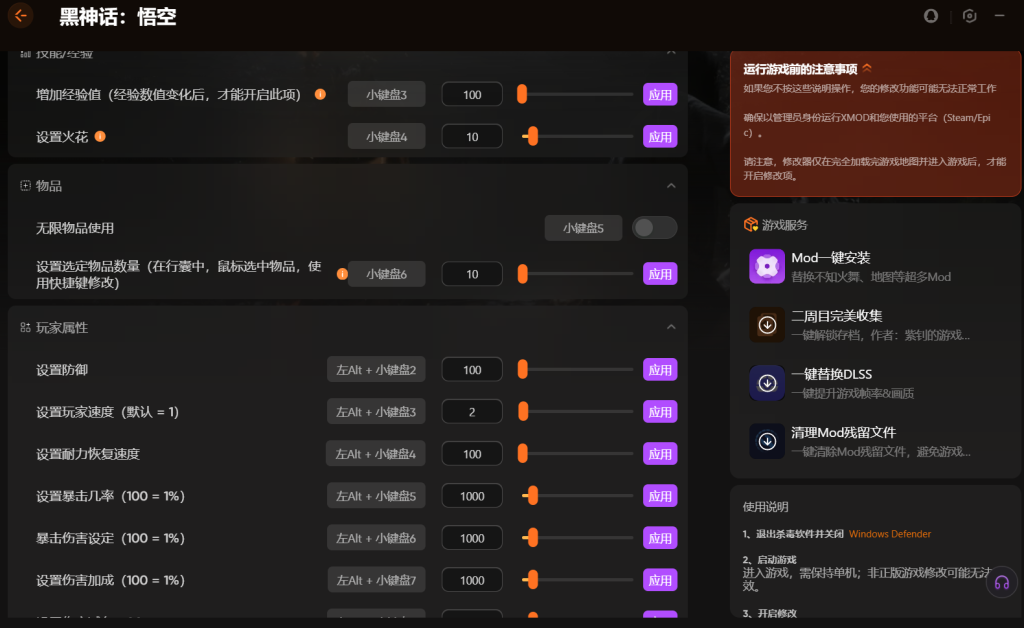This screenshot has width=1024, height=628.
Task: Change the 左Alt + 小键盘7 hotkey
Action: coord(376,580)
